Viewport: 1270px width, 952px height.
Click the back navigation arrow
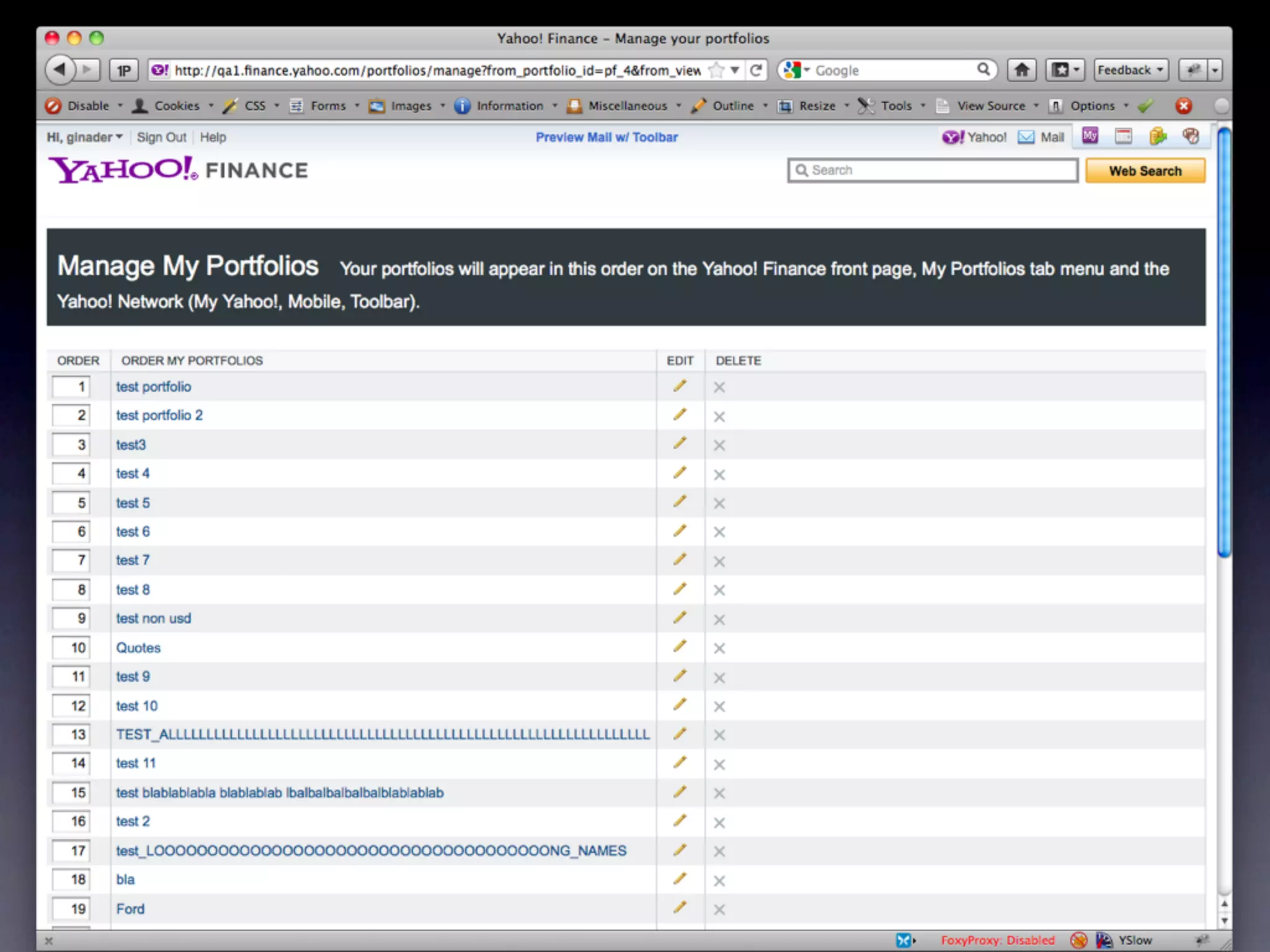click(x=60, y=69)
